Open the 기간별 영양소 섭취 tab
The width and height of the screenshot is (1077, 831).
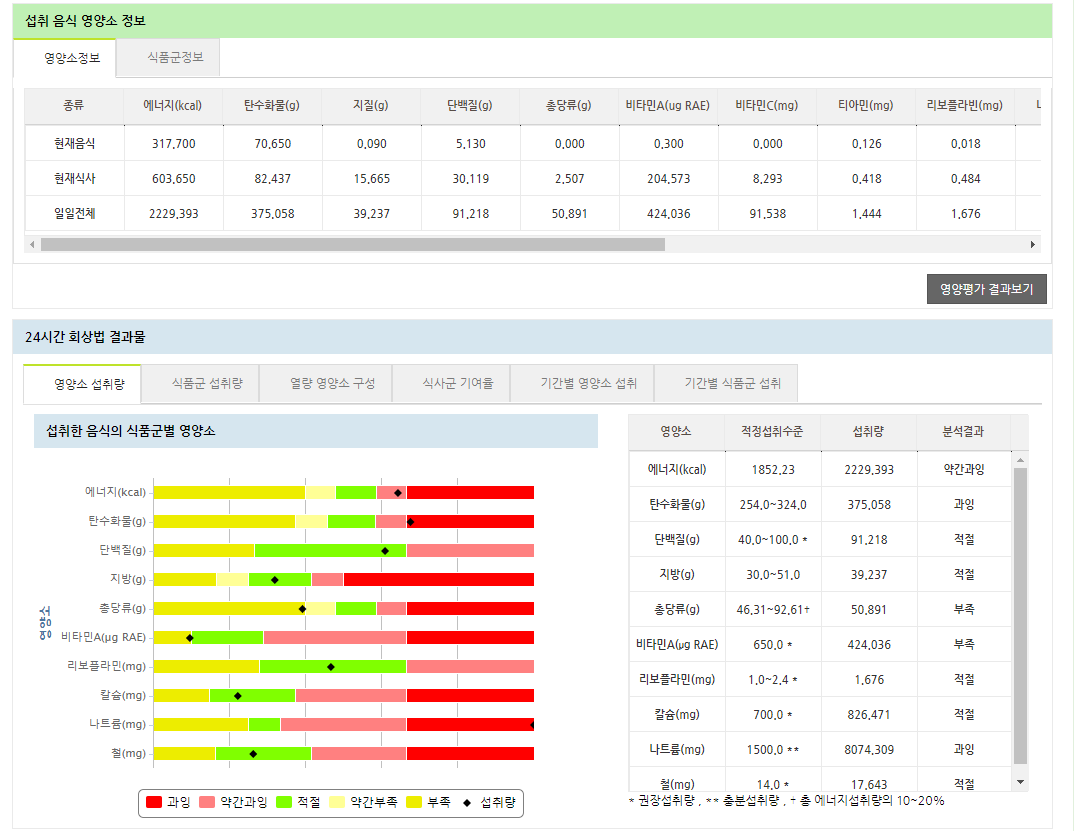(x=588, y=383)
